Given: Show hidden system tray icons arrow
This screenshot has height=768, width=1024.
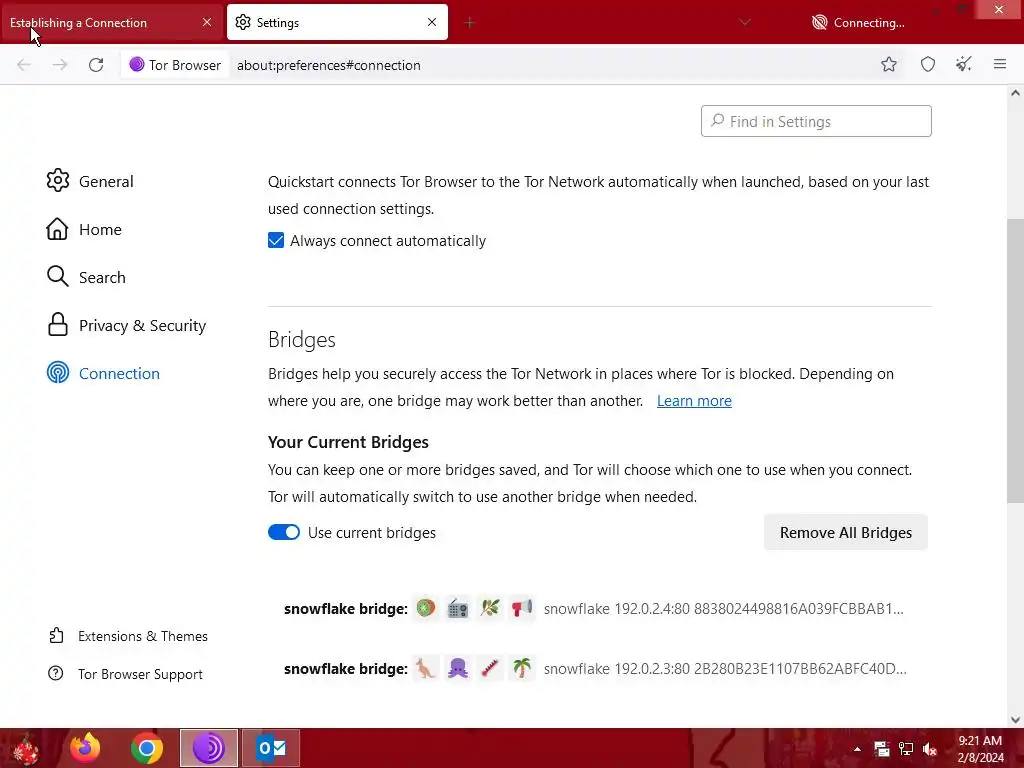Looking at the screenshot, I should click(x=857, y=749).
